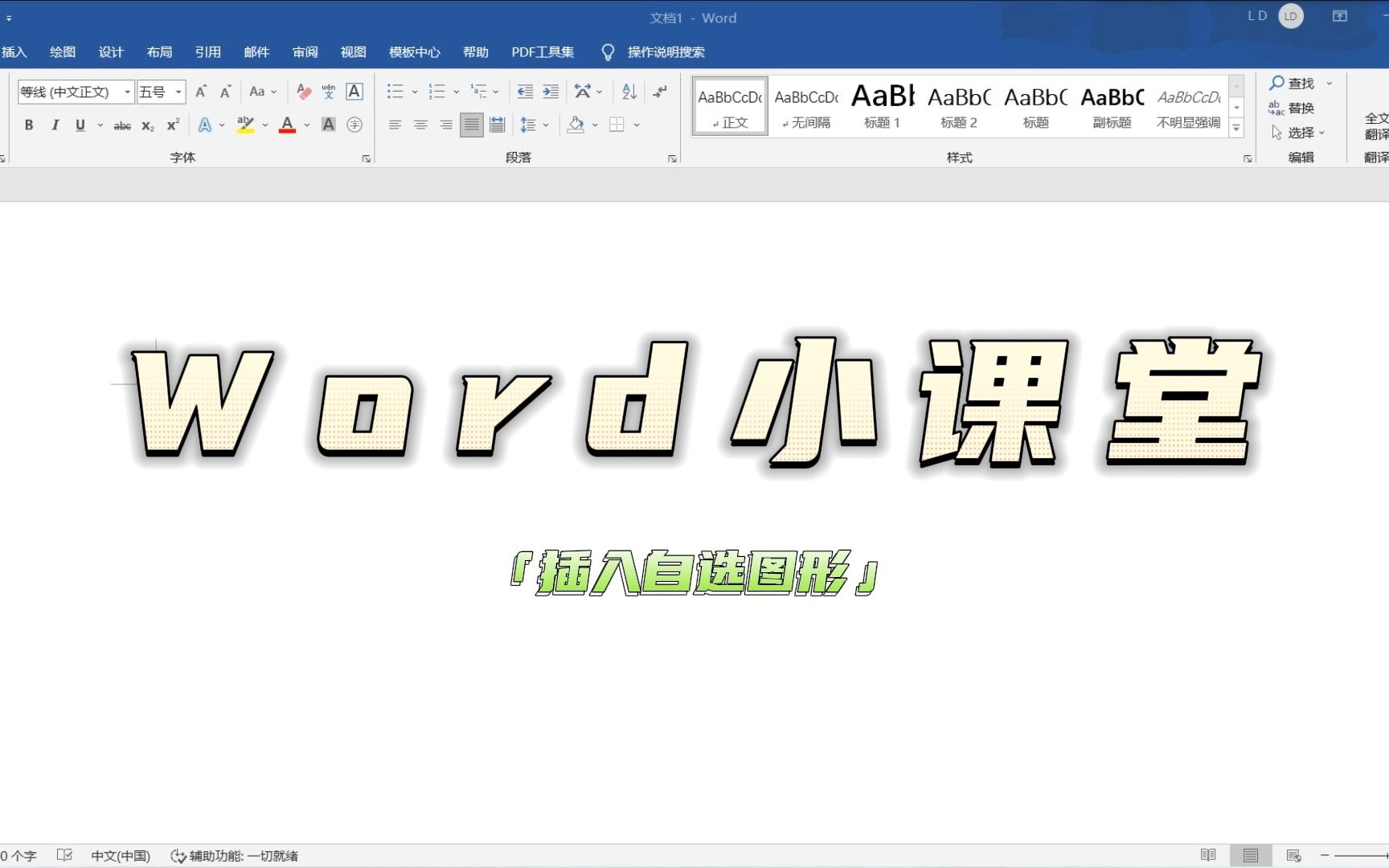Image resolution: width=1389 pixels, height=868 pixels.
Task: Apply the 副标题 style
Action: 1112,106
